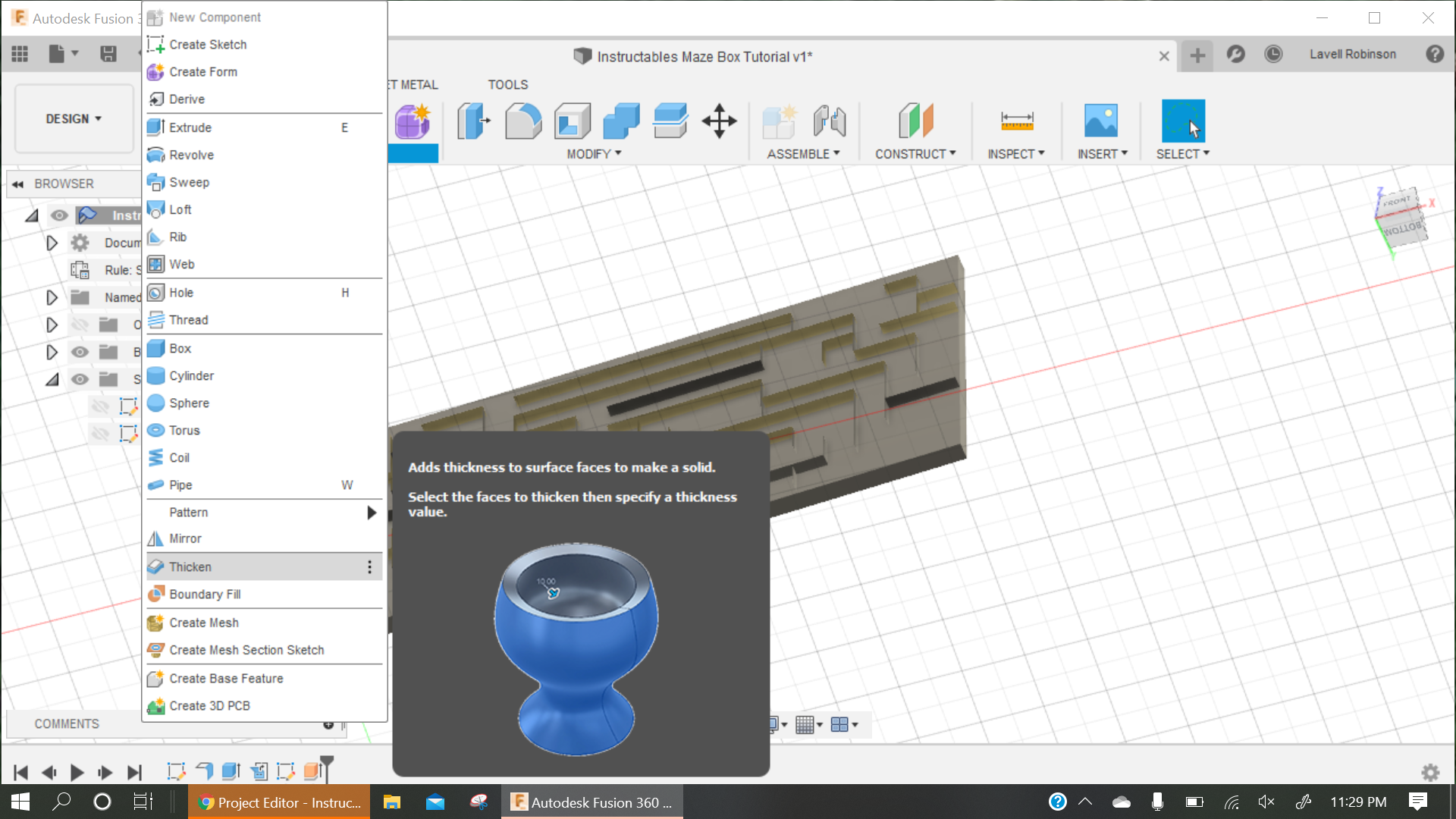Screen dimensions: 1456x819
Task: Click the Offset Plane construct icon
Action: tap(915, 121)
